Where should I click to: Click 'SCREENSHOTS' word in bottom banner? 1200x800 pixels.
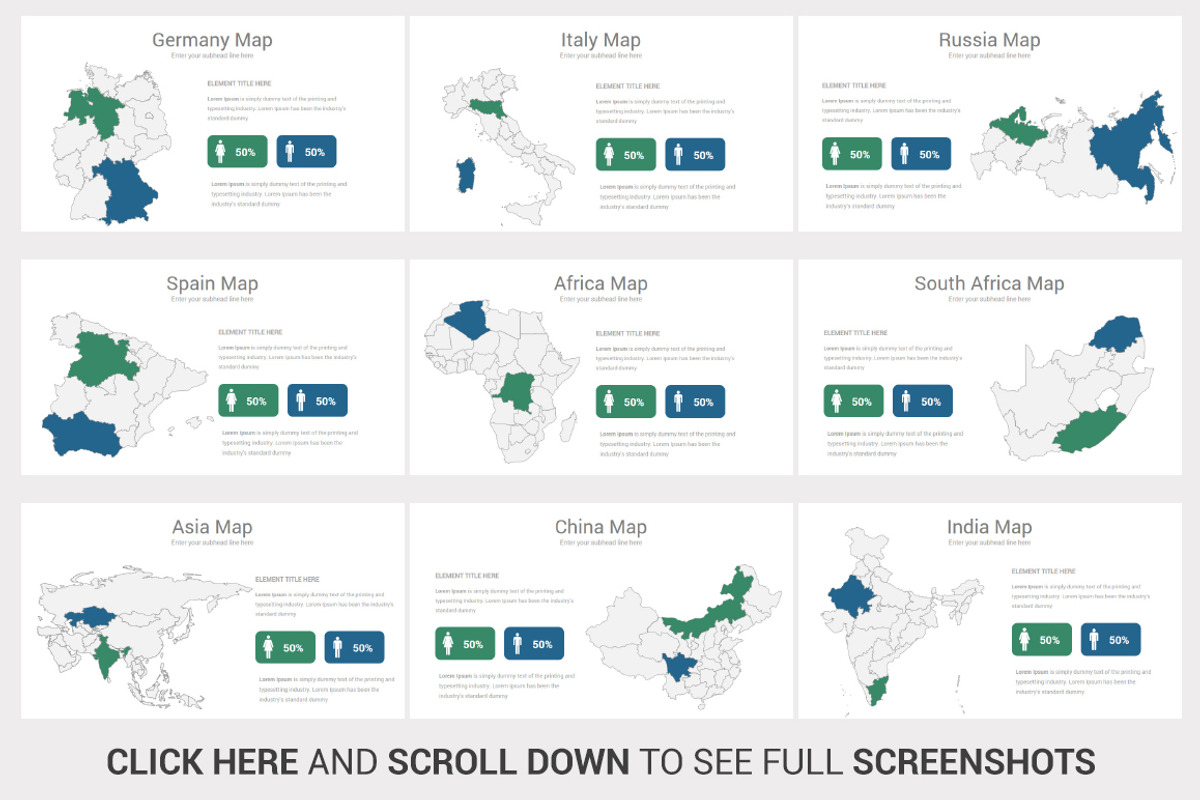[973, 762]
